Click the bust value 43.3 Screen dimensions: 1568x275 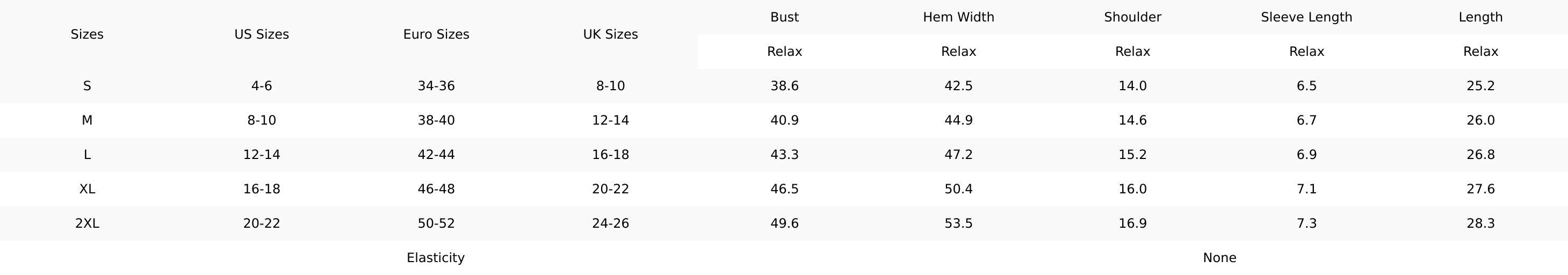click(x=785, y=155)
